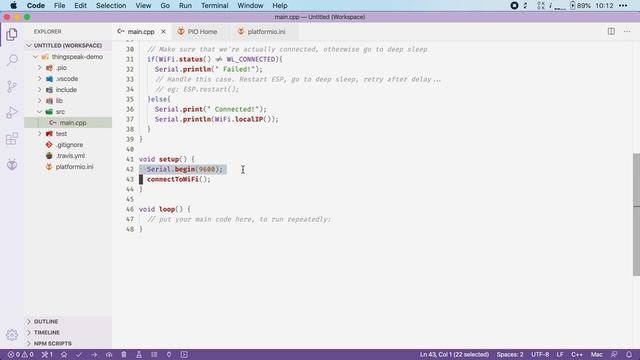The width and height of the screenshot is (640, 360).
Task: Open Source Control view
Action: click(12, 87)
